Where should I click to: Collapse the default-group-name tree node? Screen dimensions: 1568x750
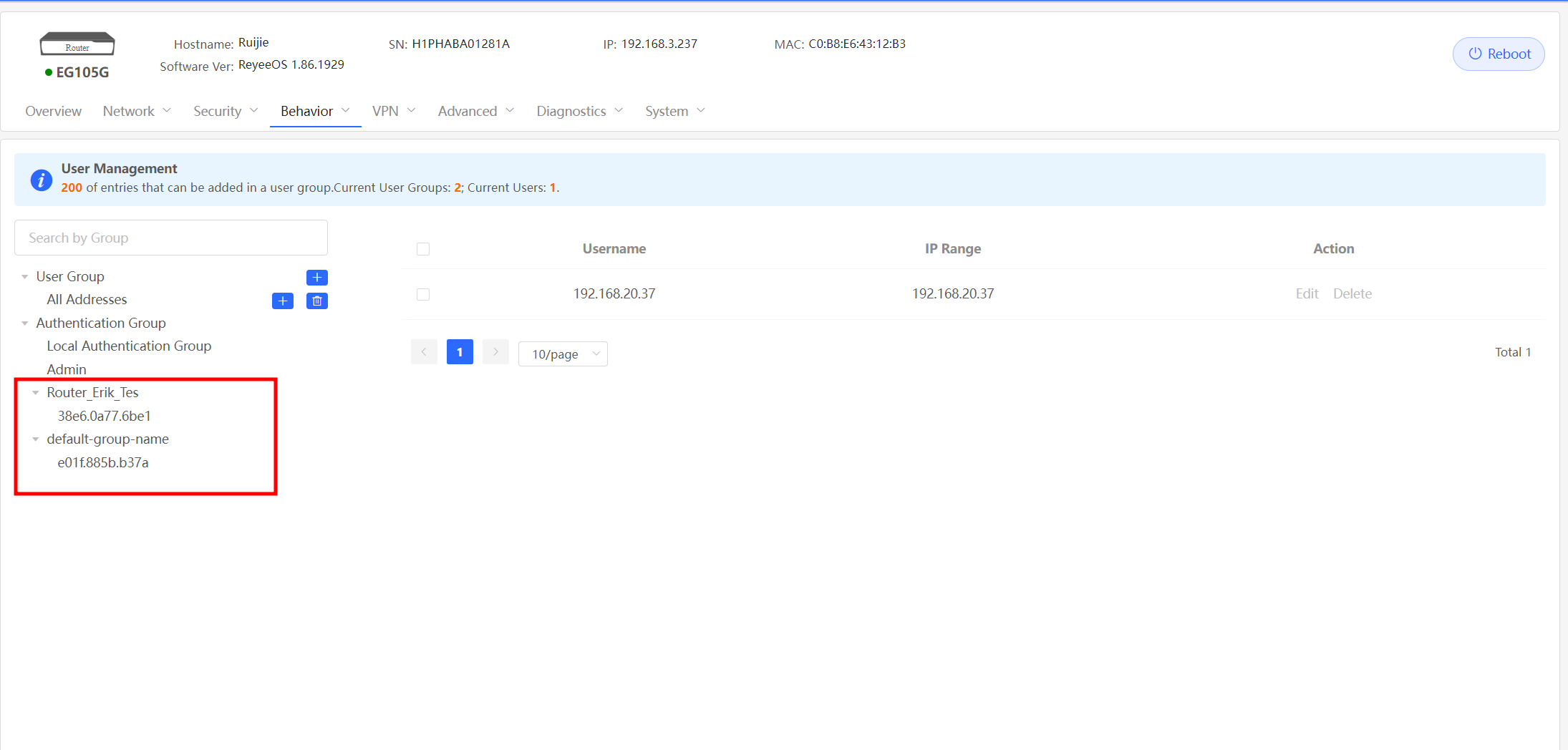[36, 439]
